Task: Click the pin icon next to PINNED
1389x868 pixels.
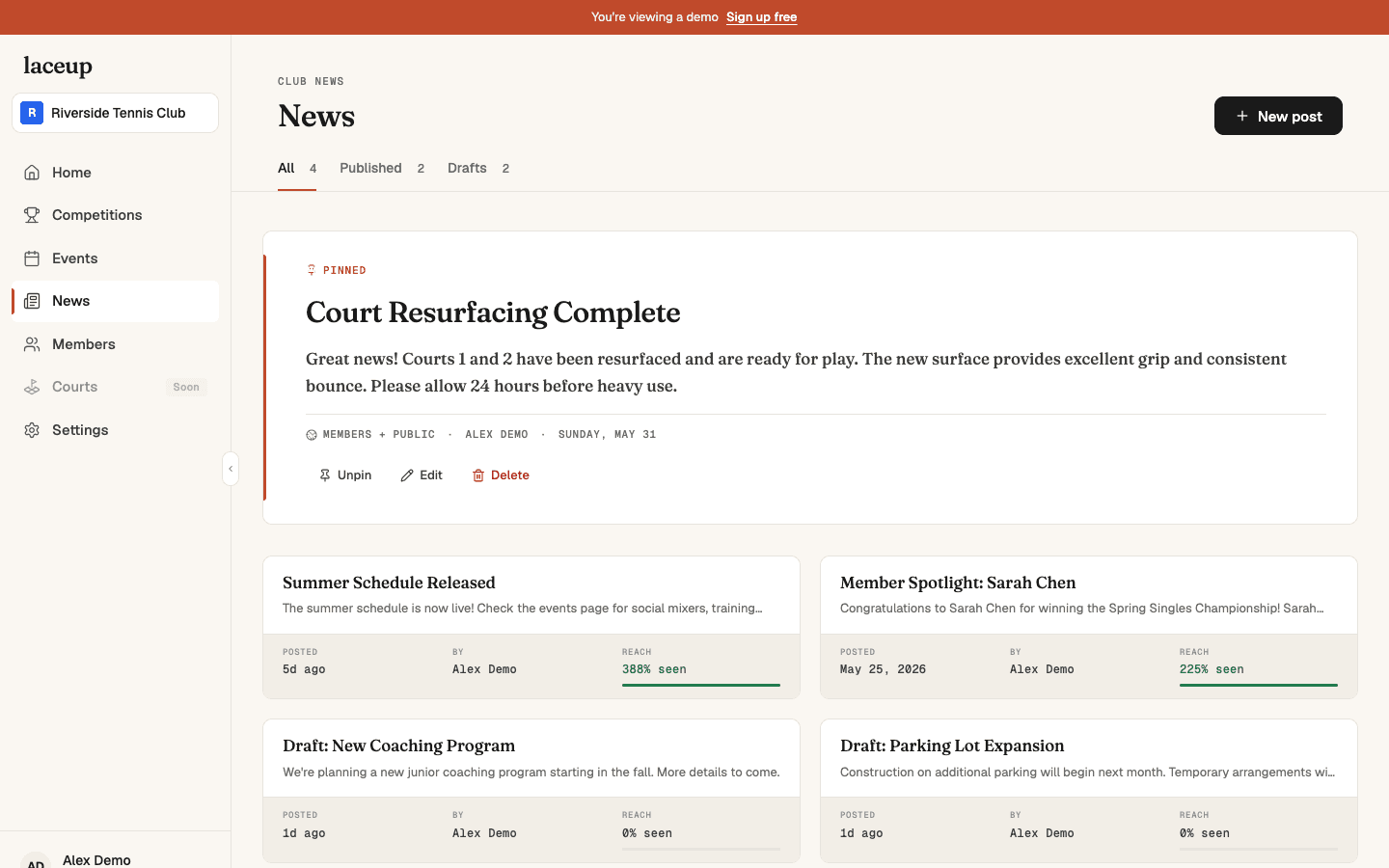Action: (x=311, y=270)
